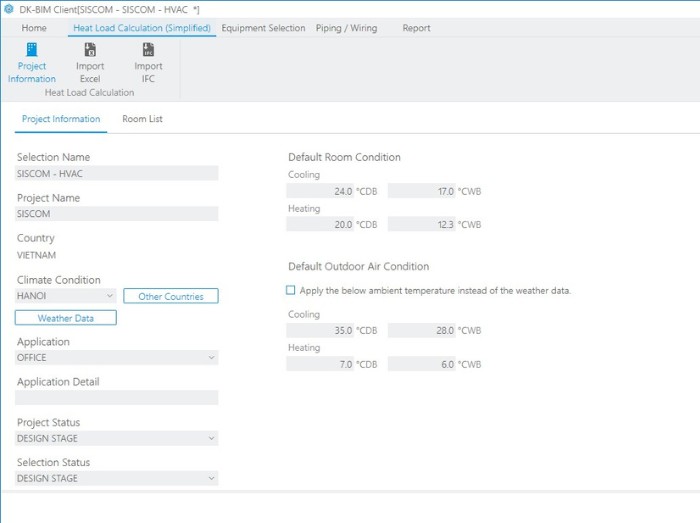Click the DK-BIM Client app icon
700x523 pixels.
(x=8, y=9)
